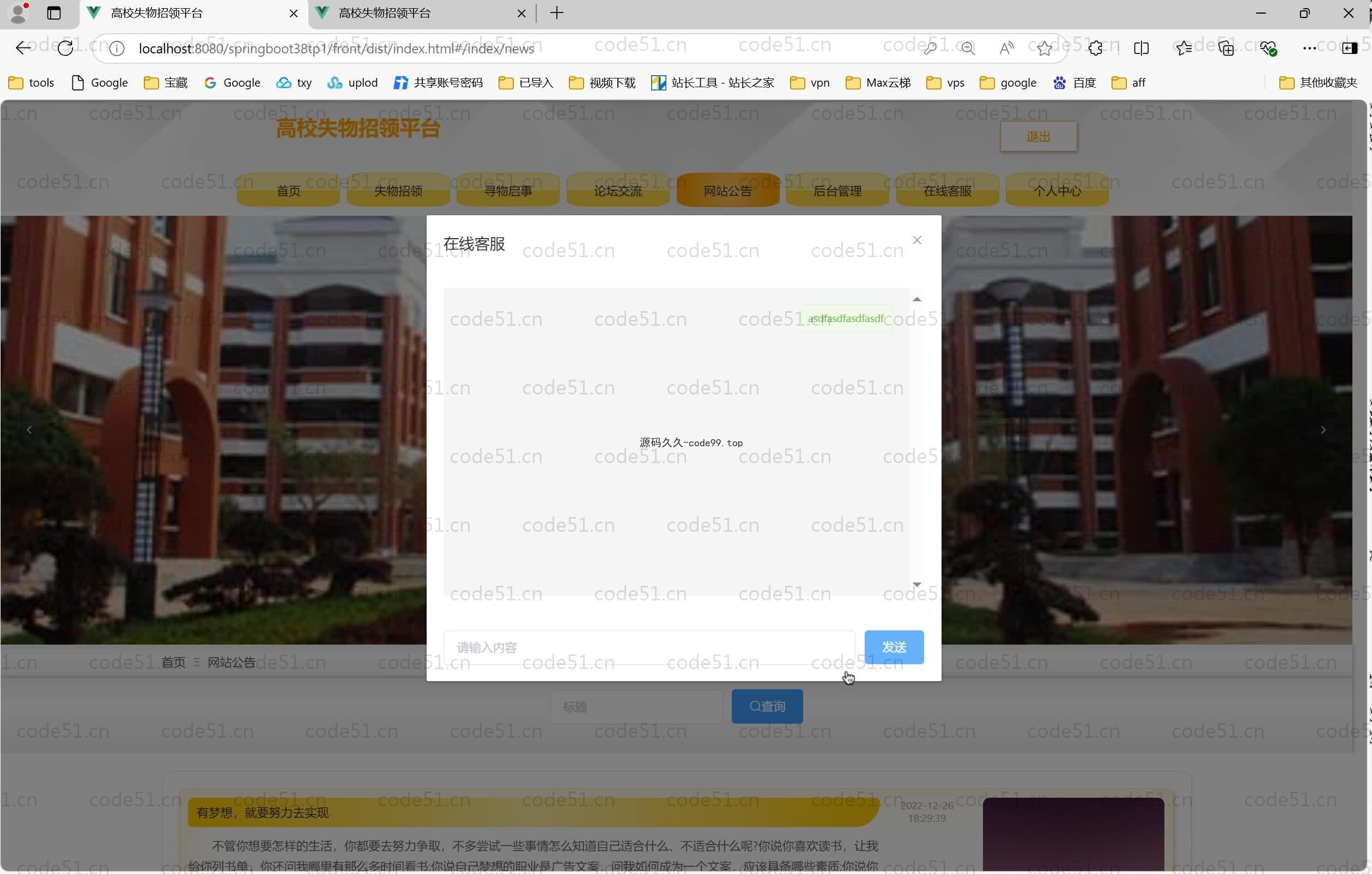Reload the page with refresh icon

[x=65, y=48]
